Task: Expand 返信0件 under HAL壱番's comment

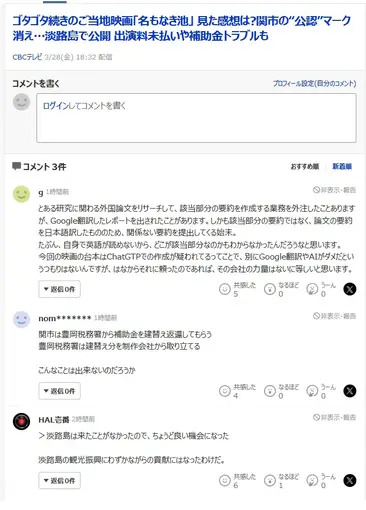Action: click(59, 481)
